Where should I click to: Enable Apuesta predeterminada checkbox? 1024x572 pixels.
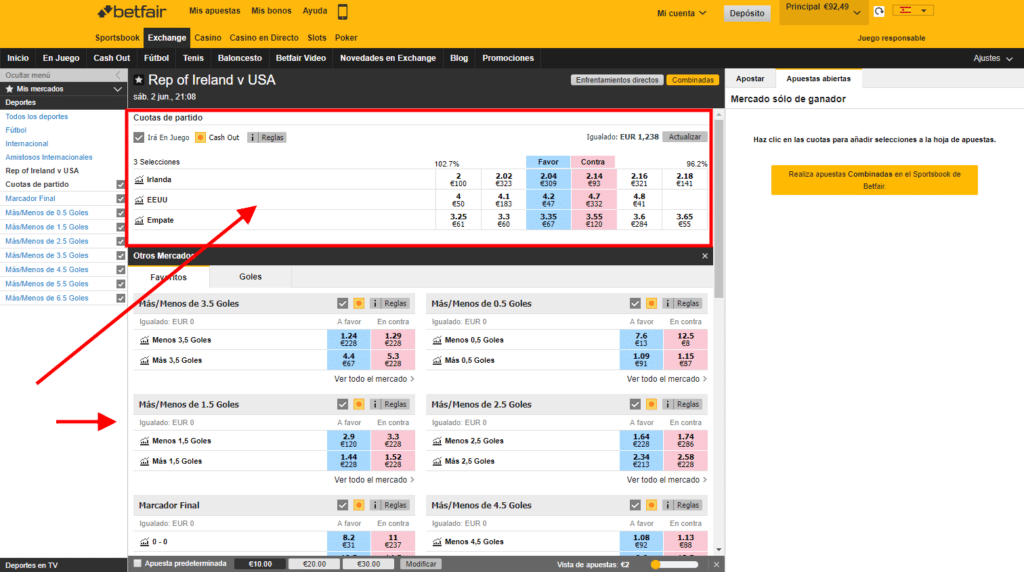tap(137, 564)
